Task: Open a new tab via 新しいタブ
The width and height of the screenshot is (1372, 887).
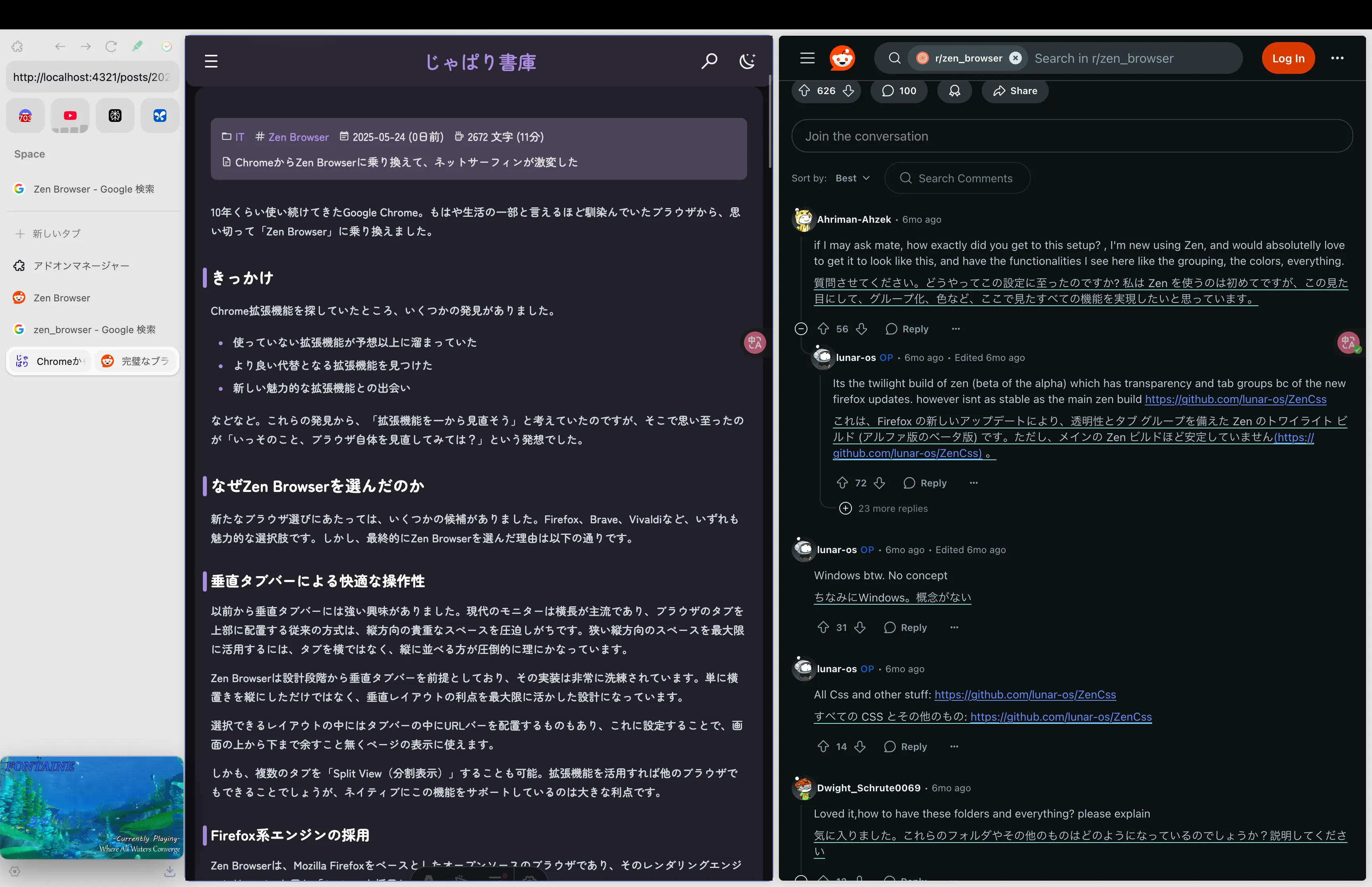Action: [x=92, y=233]
